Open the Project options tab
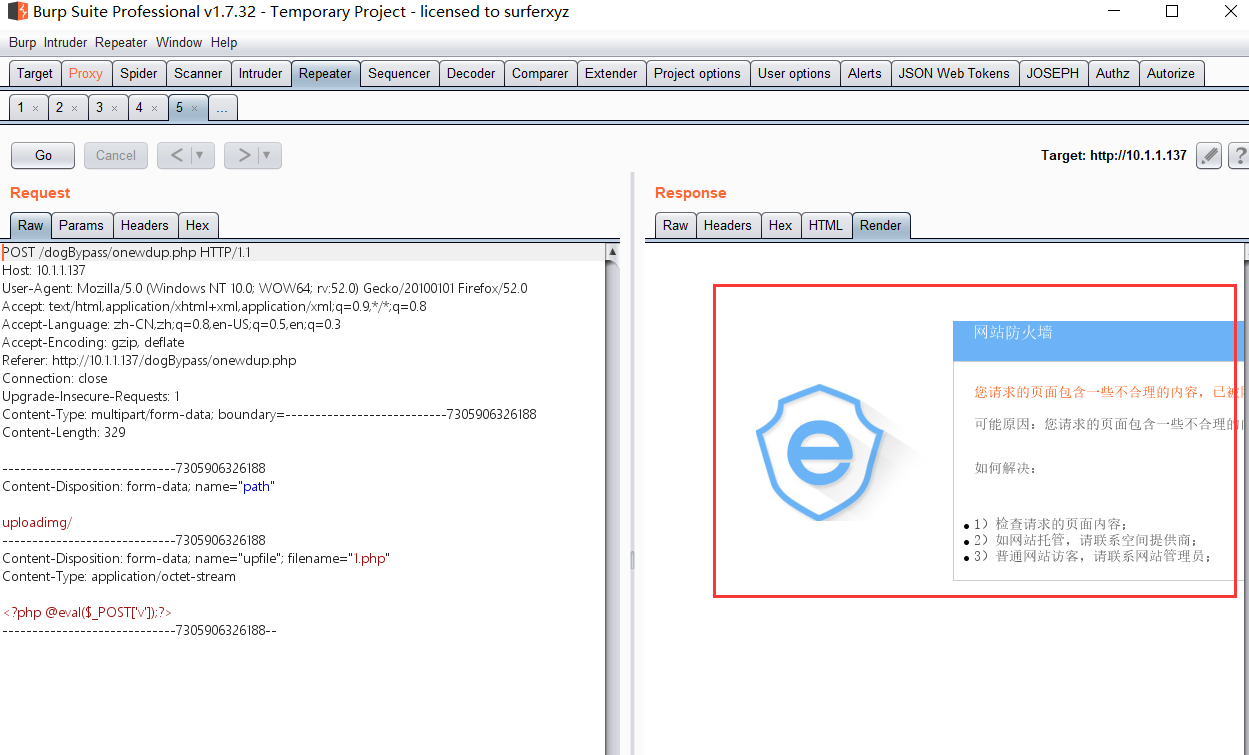This screenshot has width=1249, height=755. [x=697, y=73]
